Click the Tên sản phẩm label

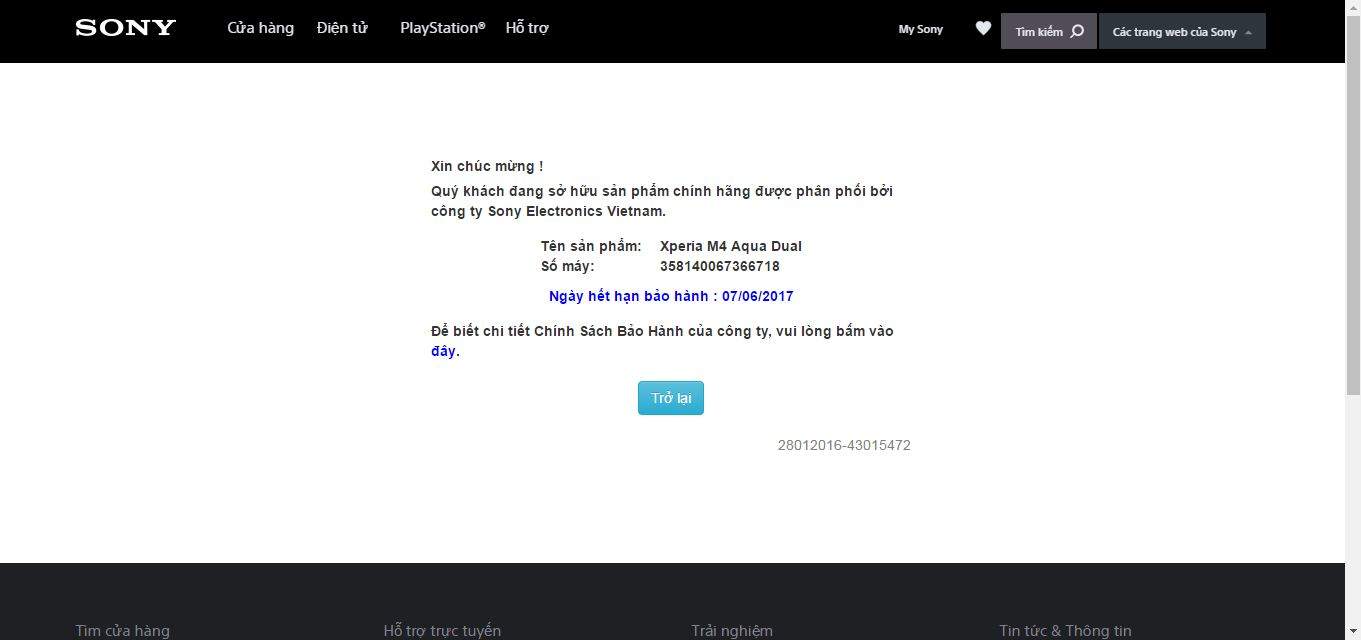591,246
